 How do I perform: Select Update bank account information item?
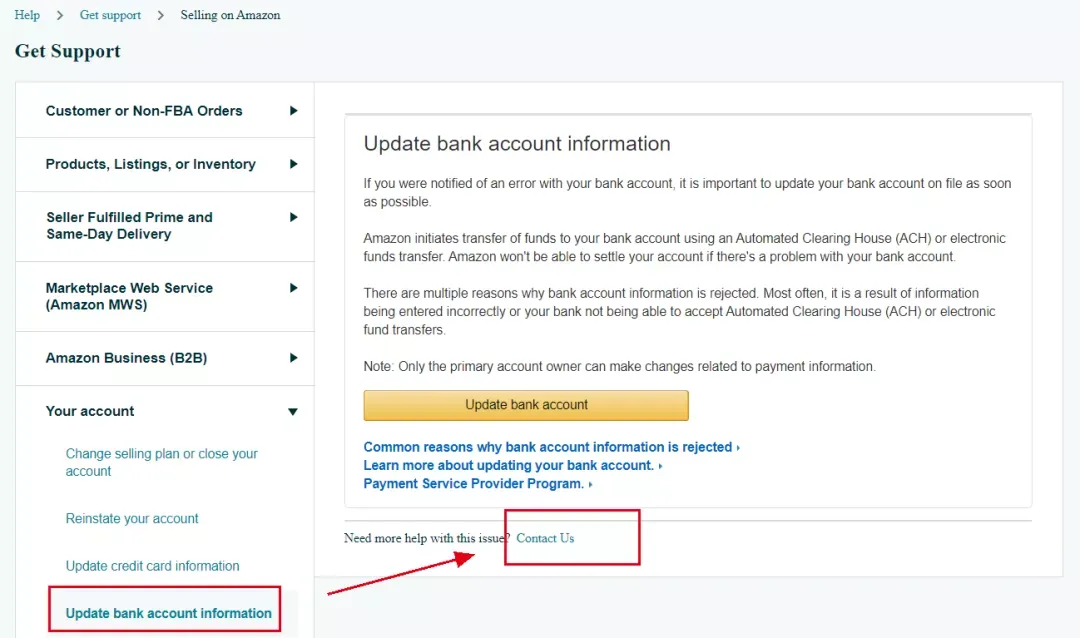pyautogui.click(x=168, y=613)
